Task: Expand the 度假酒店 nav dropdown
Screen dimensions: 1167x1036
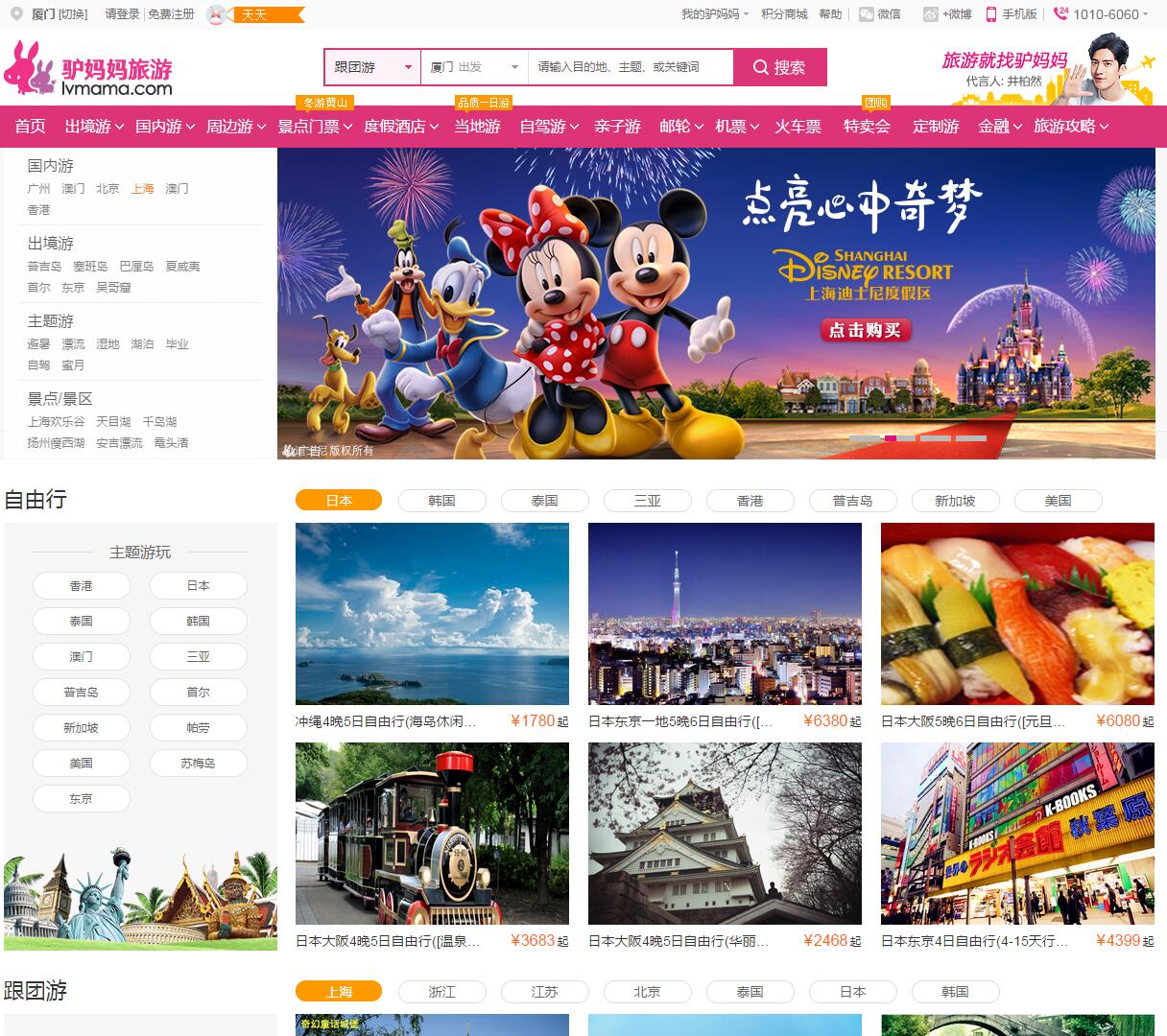Action: pos(401,127)
